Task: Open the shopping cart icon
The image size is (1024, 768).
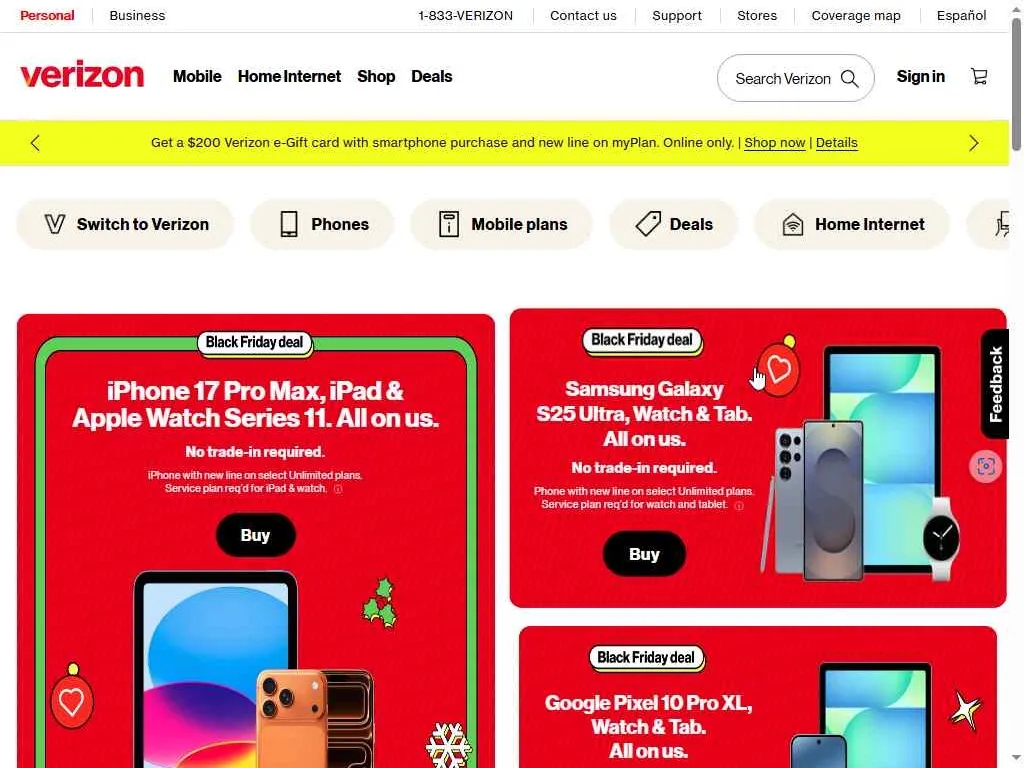Action: tap(979, 76)
